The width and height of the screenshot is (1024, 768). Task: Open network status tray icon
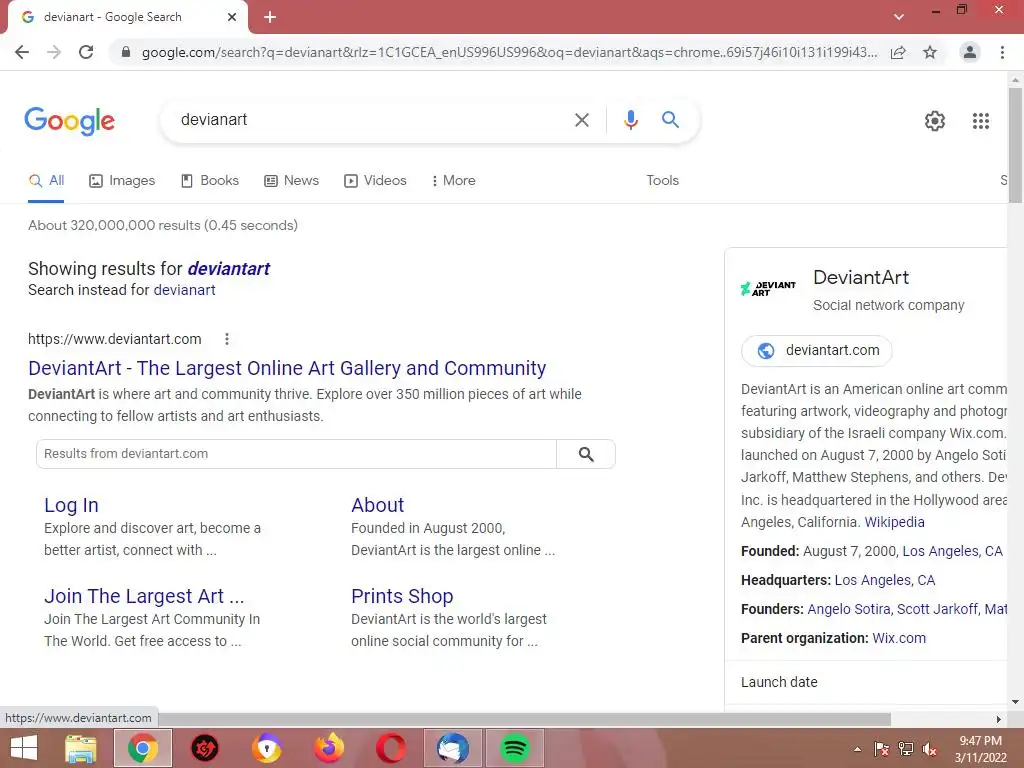(x=906, y=749)
